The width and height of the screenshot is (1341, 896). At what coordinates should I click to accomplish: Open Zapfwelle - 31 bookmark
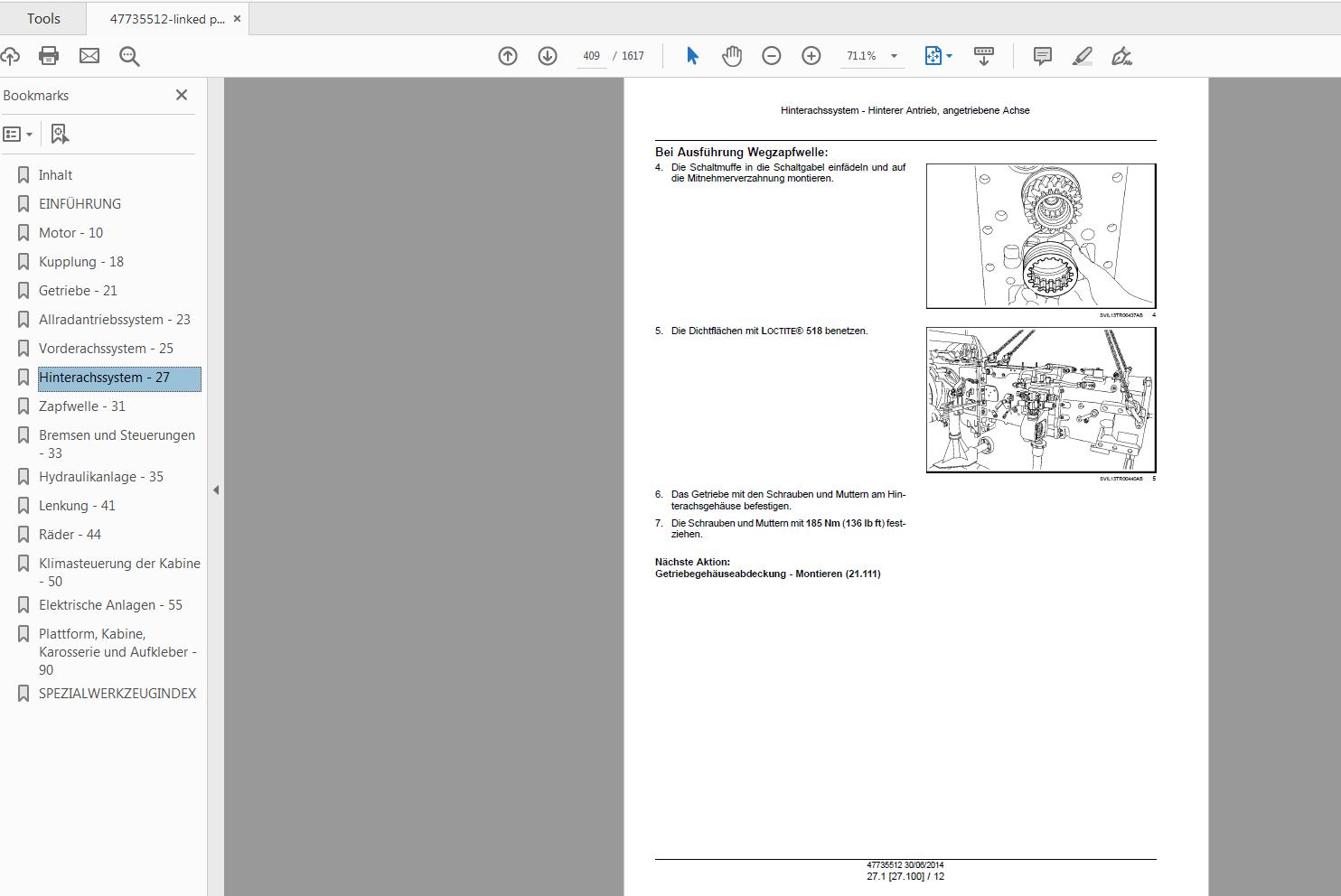[x=82, y=406]
